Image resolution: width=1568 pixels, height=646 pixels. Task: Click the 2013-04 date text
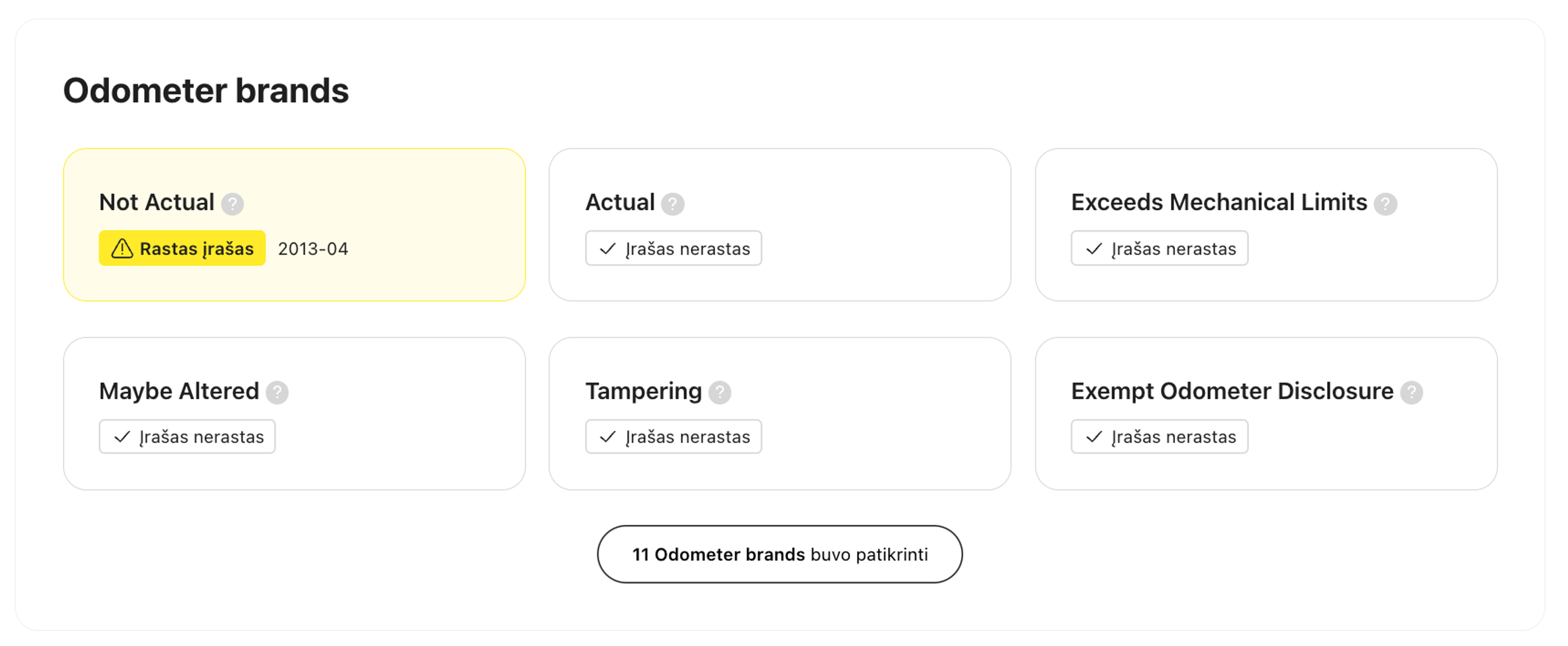[x=313, y=249]
